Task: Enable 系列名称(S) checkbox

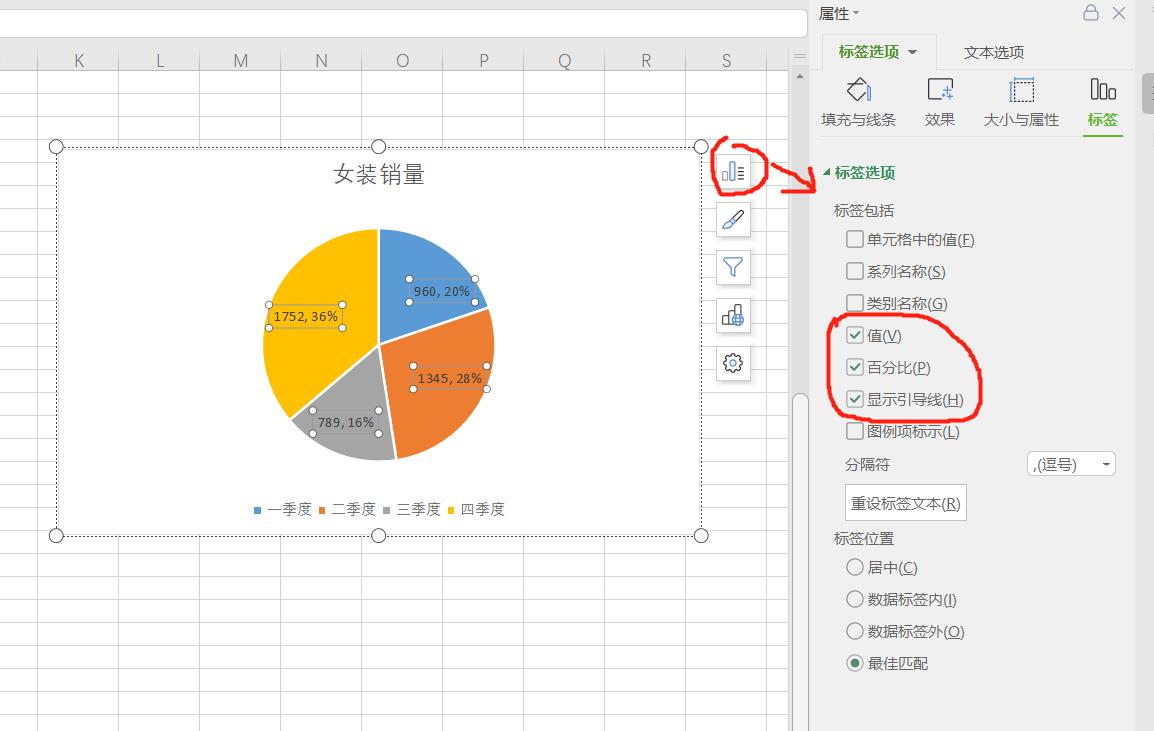Action: click(854, 272)
